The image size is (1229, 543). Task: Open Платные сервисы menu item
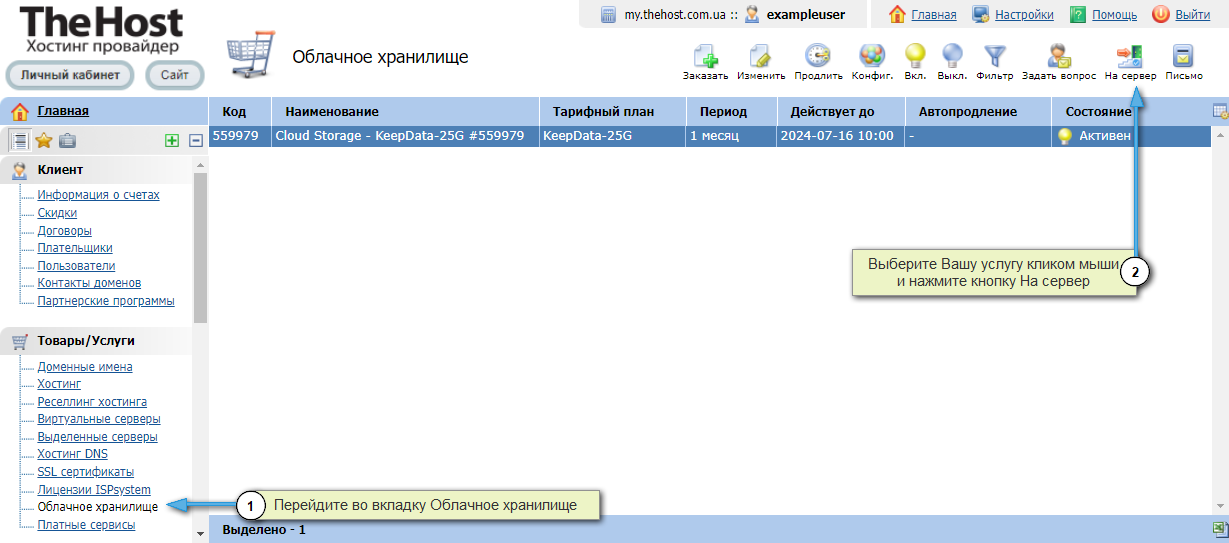click(86, 525)
